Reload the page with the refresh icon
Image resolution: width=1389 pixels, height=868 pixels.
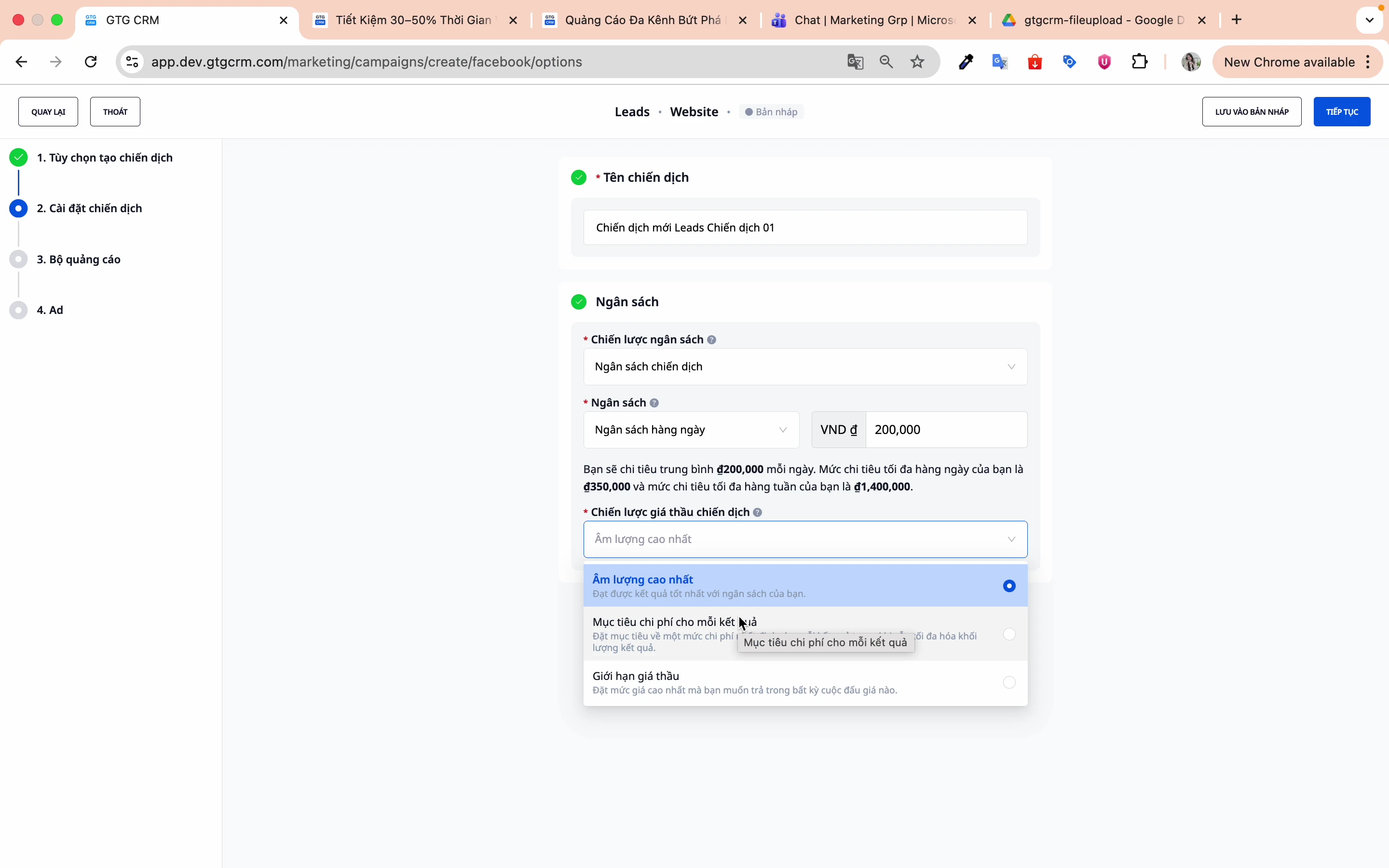(91, 62)
